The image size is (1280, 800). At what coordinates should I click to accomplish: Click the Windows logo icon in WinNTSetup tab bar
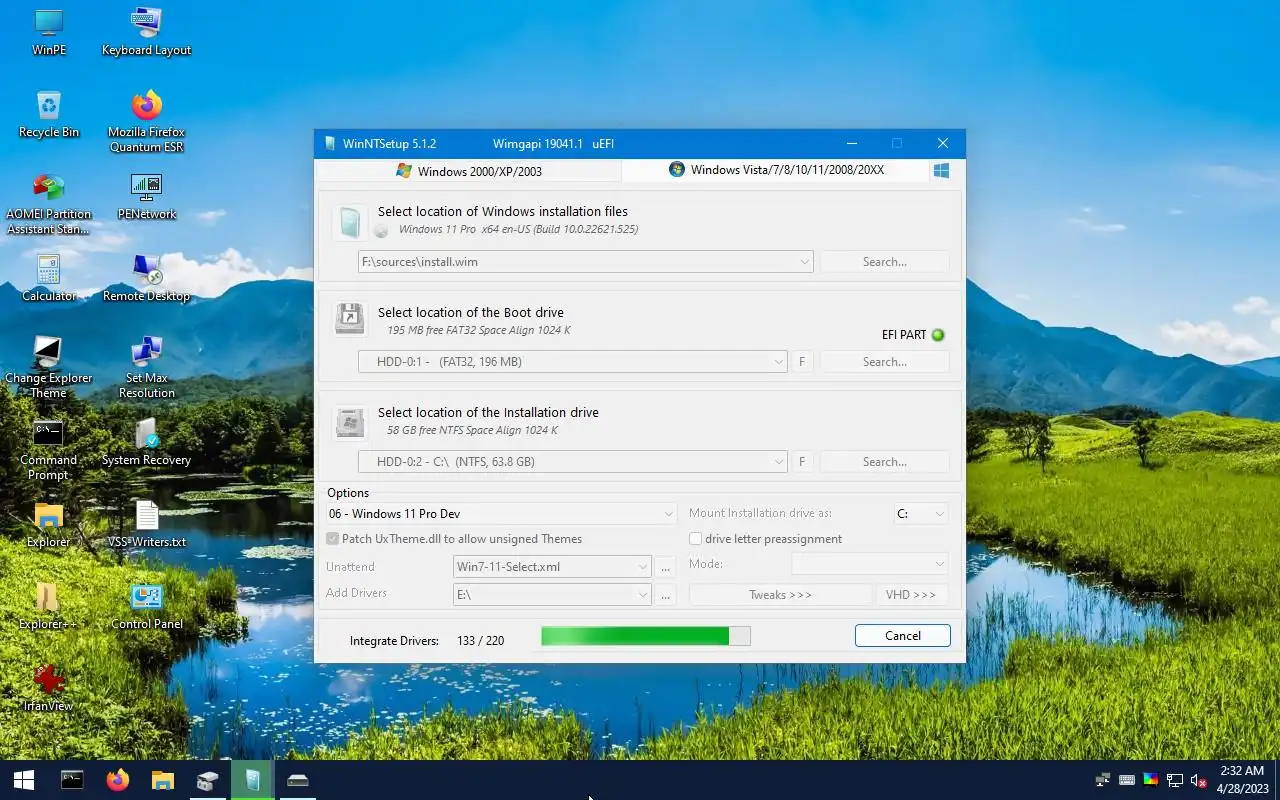coord(941,170)
